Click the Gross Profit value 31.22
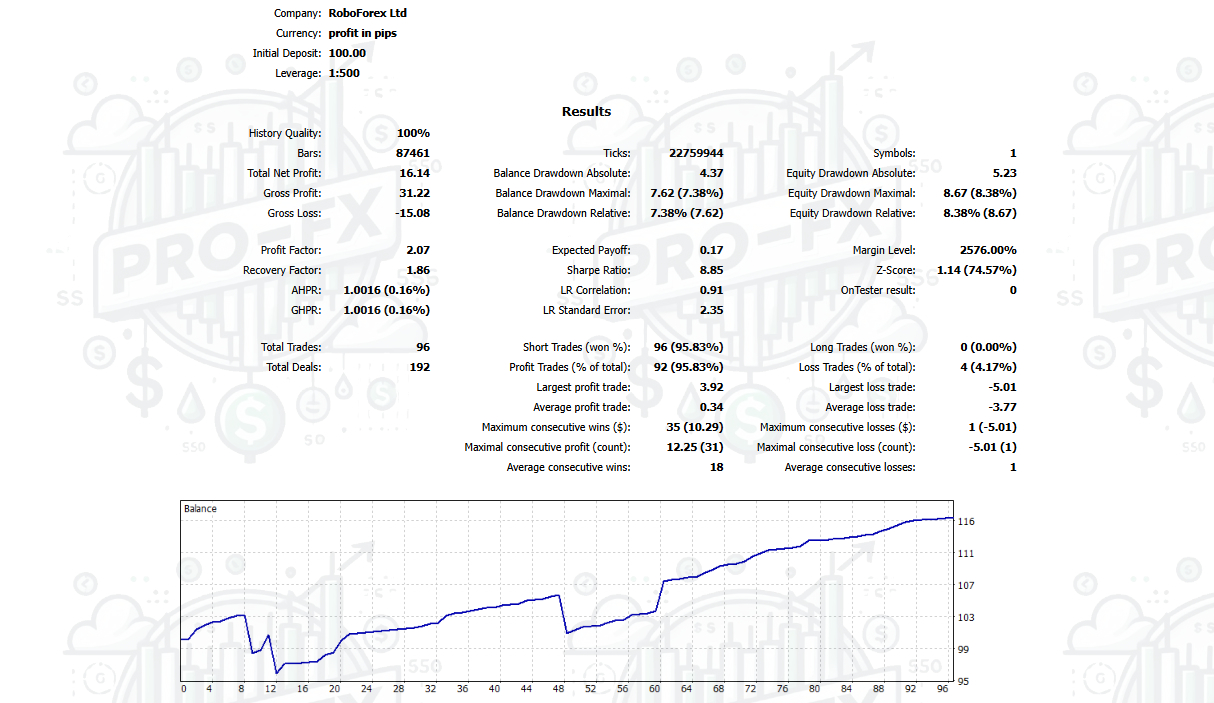 416,193
